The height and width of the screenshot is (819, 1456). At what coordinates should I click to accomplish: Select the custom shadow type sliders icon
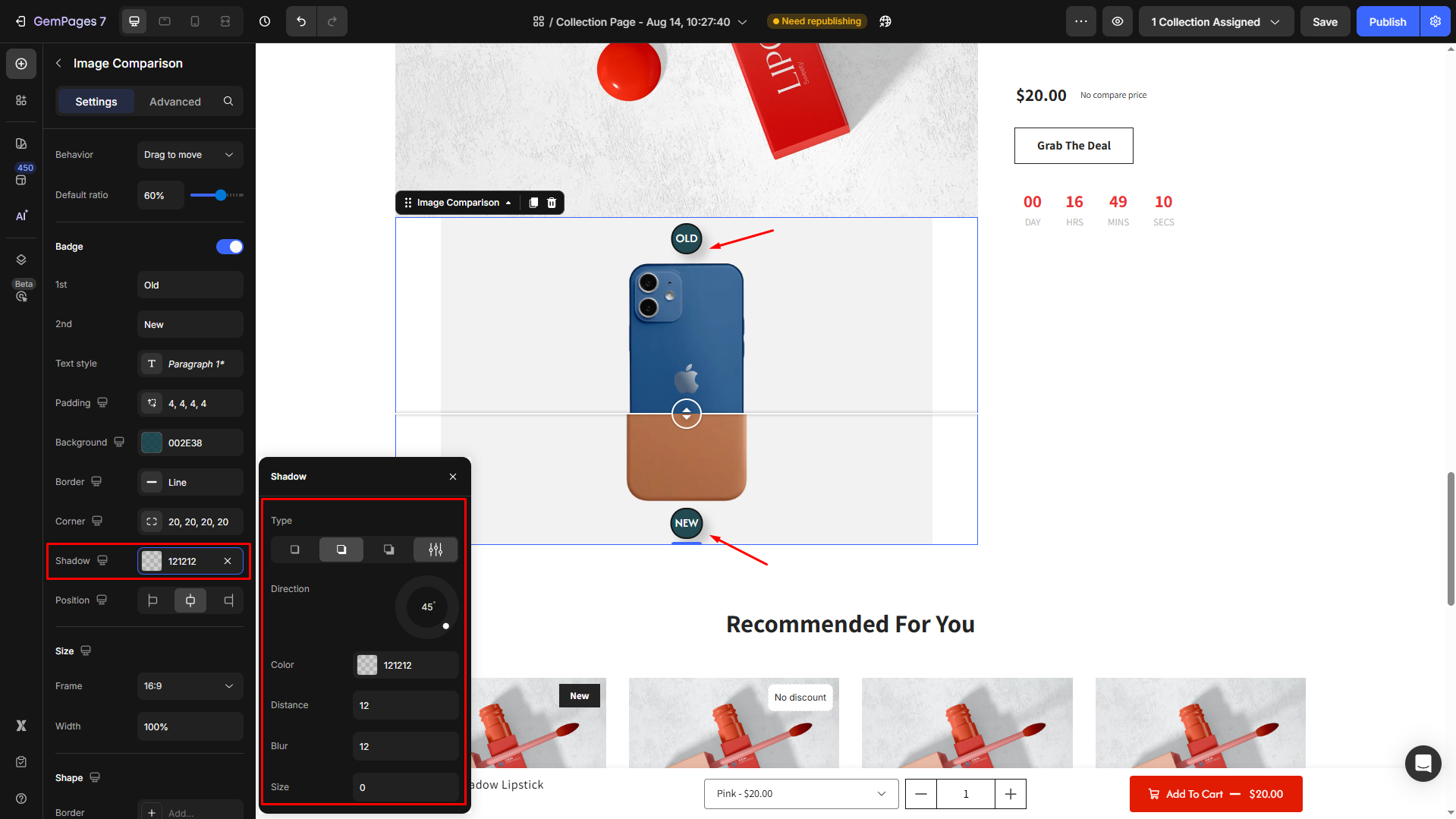pos(436,550)
